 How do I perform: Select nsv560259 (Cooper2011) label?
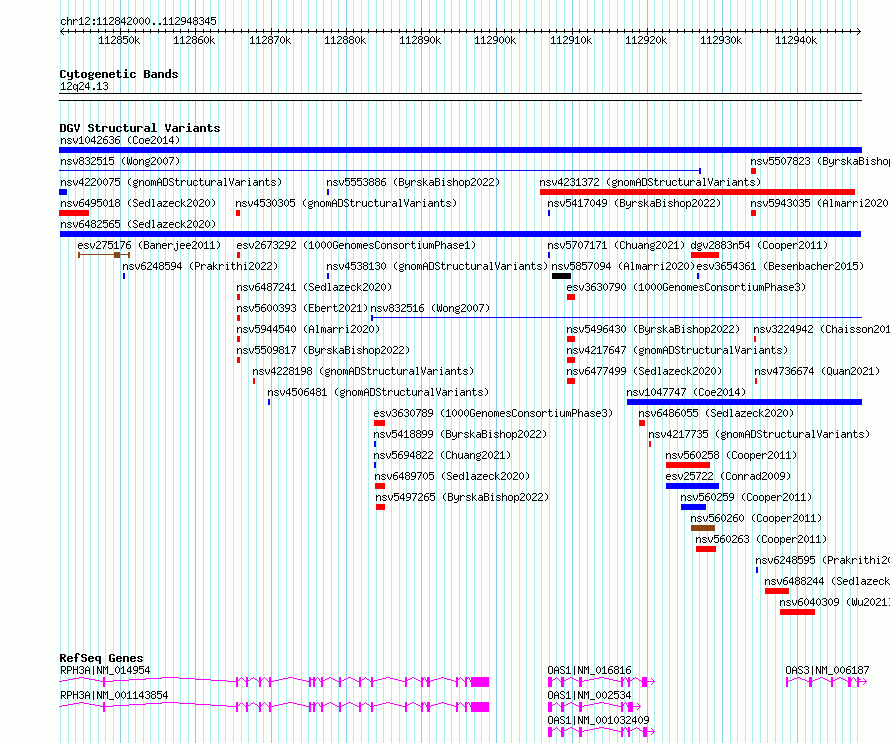click(746, 497)
